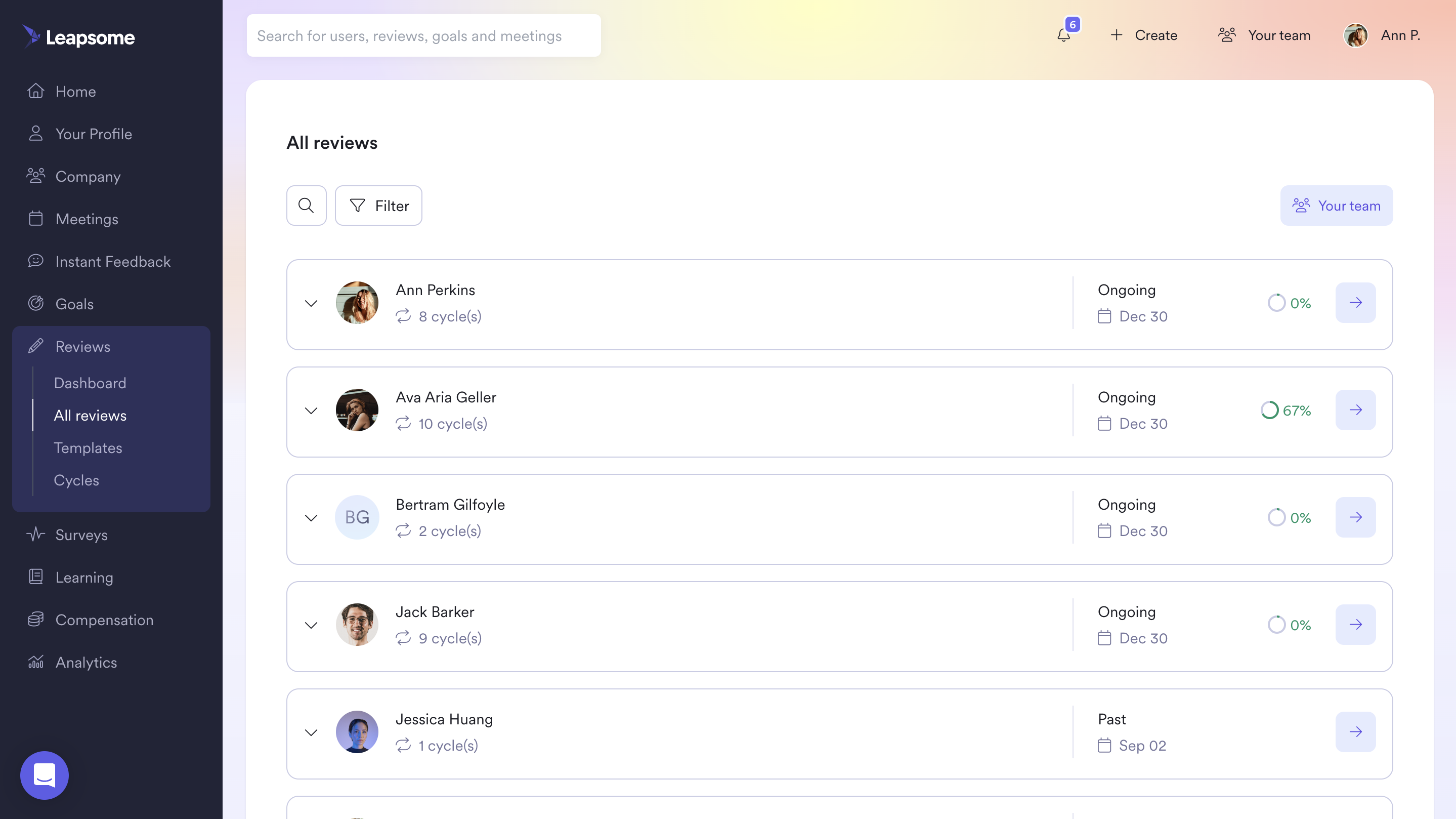Viewport: 1456px width, 819px height.
Task: Focus the global search field
Action: coord(423,35)
